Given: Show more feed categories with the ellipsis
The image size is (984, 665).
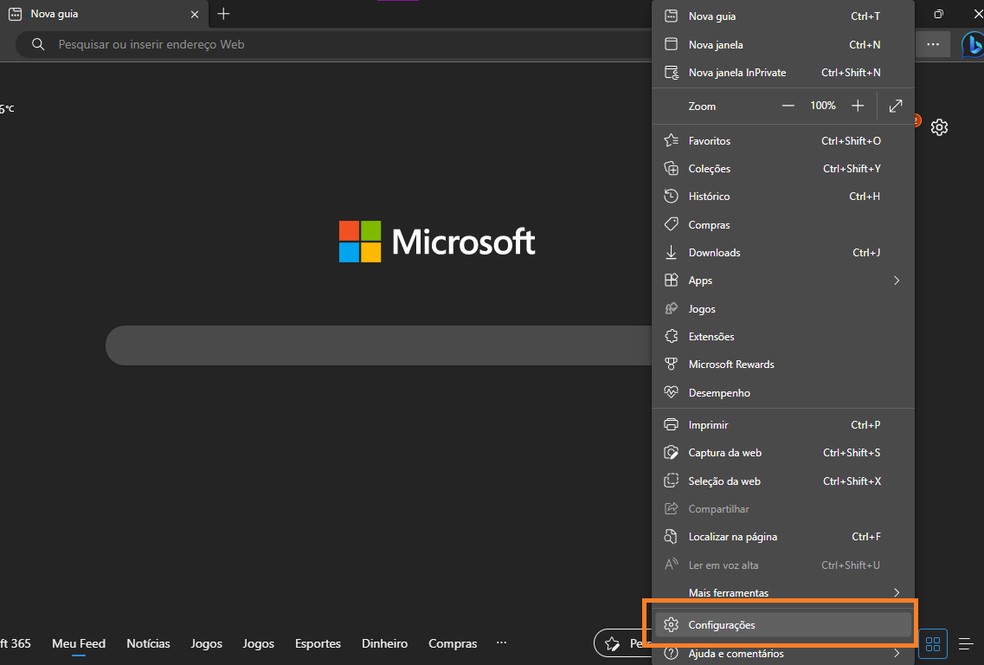Looking at the screenshot, I should tap(501, 642).
